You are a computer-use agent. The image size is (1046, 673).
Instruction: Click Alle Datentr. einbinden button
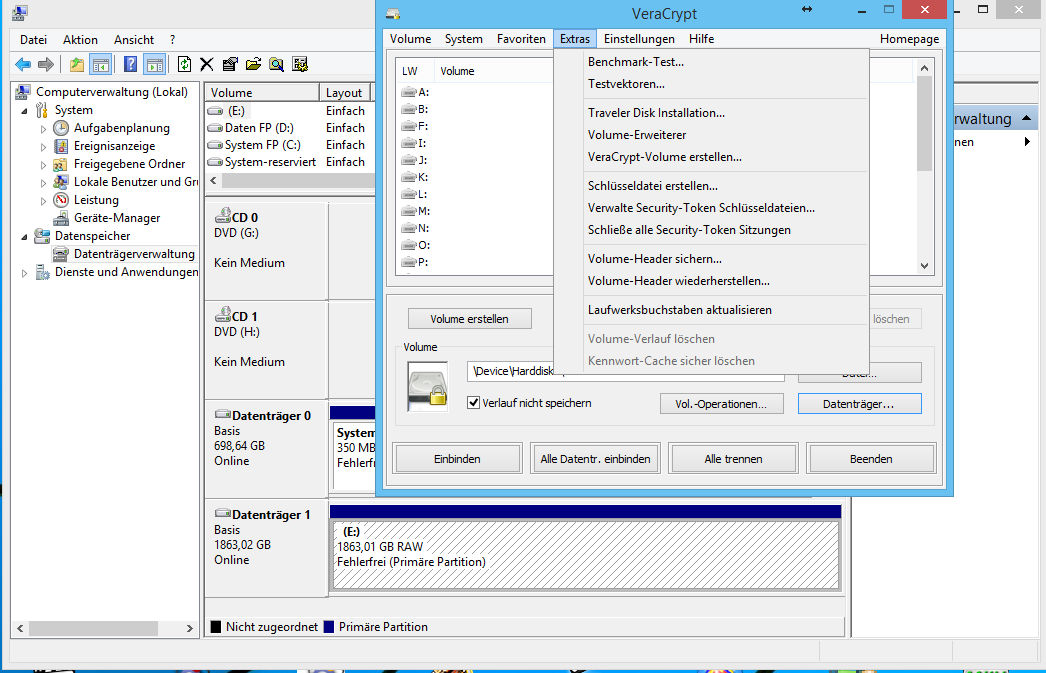[595, 459]
